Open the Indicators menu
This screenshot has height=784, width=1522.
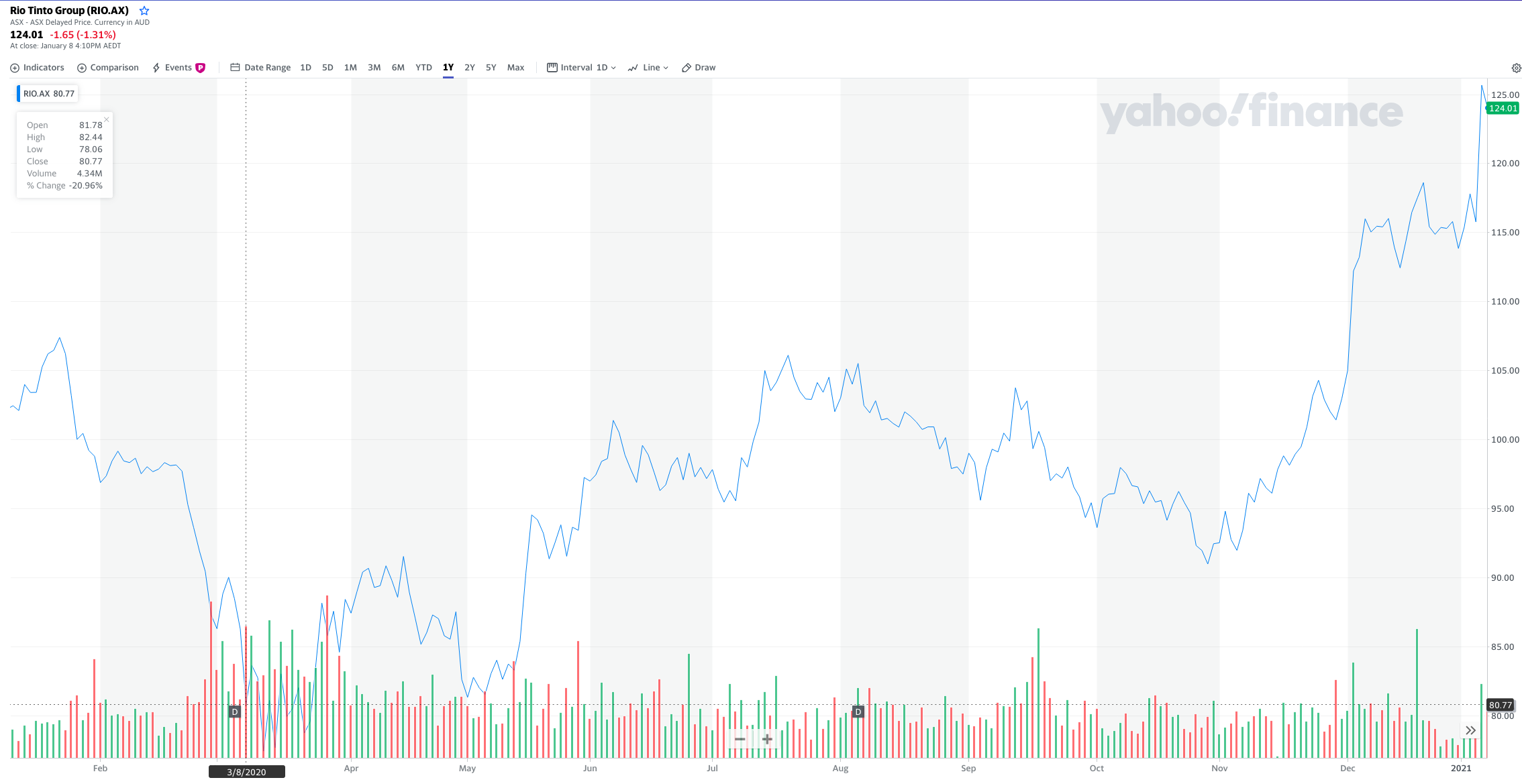click(38, 68)
